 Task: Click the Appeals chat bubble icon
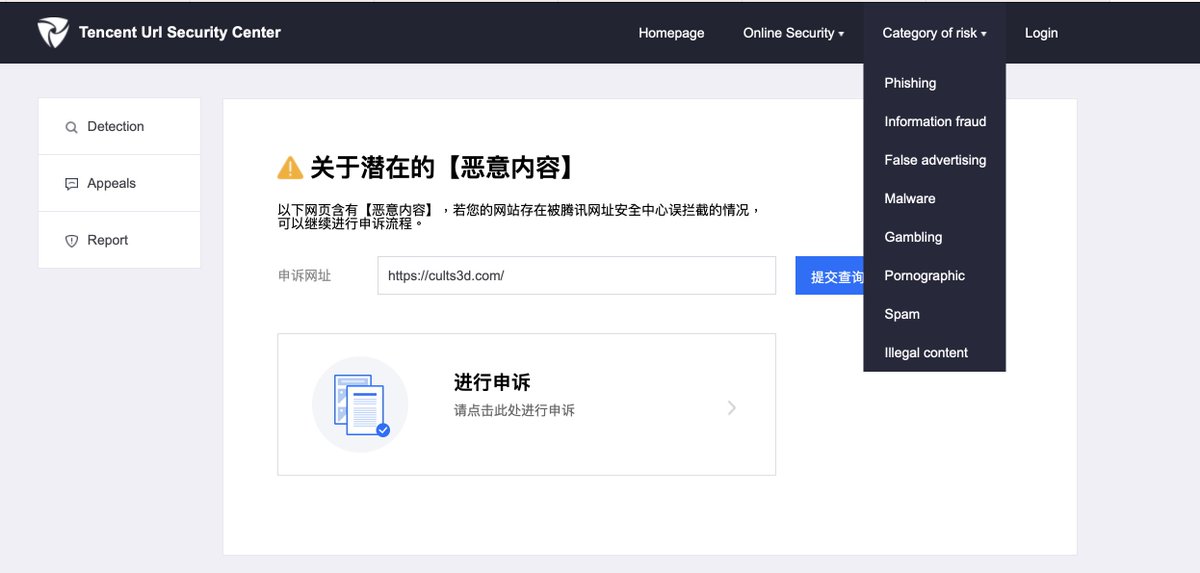tap(71, 184)
